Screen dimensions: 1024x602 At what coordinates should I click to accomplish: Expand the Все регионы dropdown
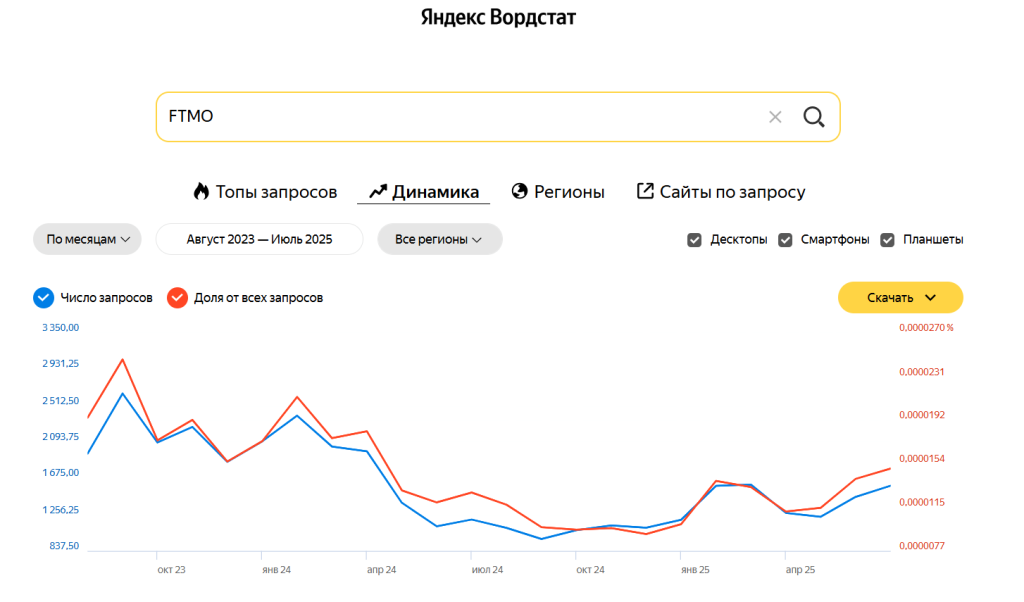pos(439,240)
